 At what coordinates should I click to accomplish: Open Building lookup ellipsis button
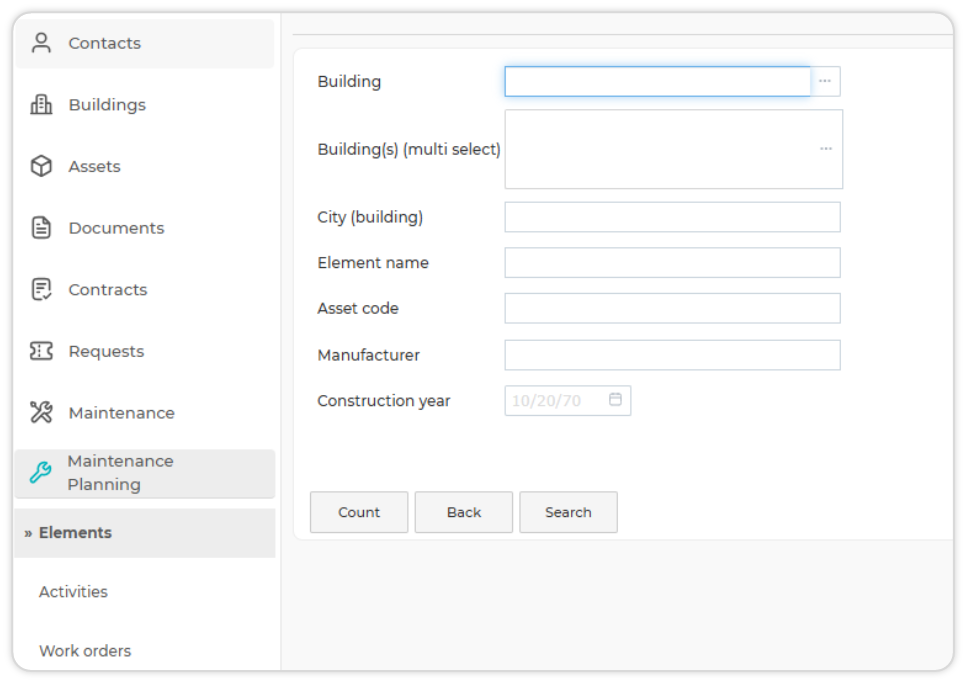point(825,81)
